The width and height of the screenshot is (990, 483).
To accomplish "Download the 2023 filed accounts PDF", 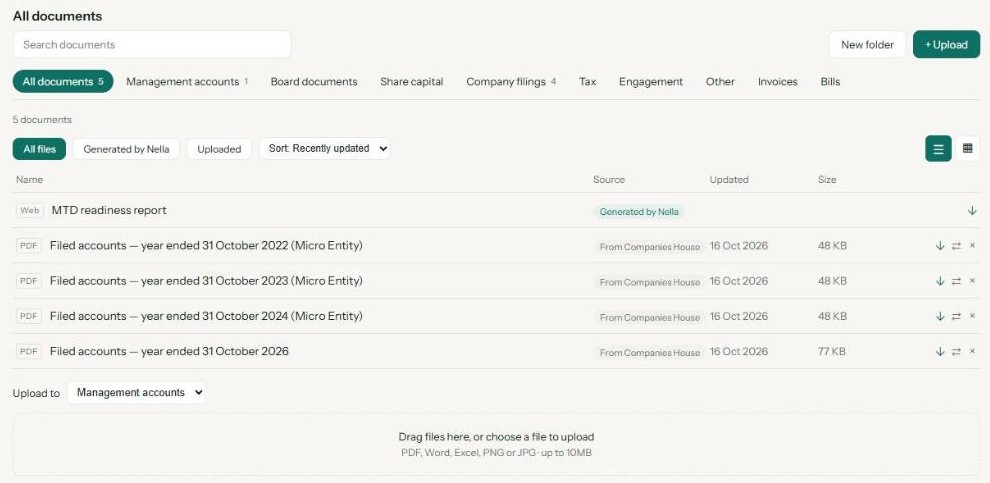I will 940,281.
